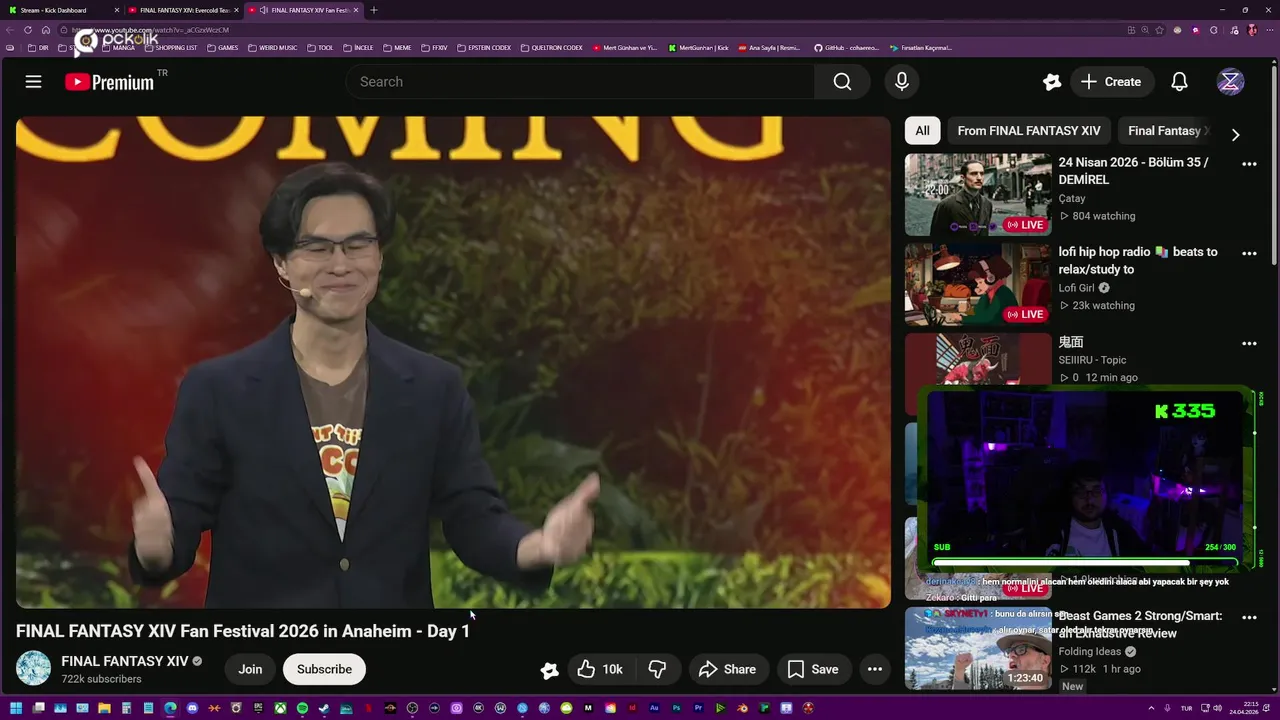Open OBS Studio from taskbar
Image resolution: width=1280 pixels, height=720 pixels.
[x=412, y=708]
